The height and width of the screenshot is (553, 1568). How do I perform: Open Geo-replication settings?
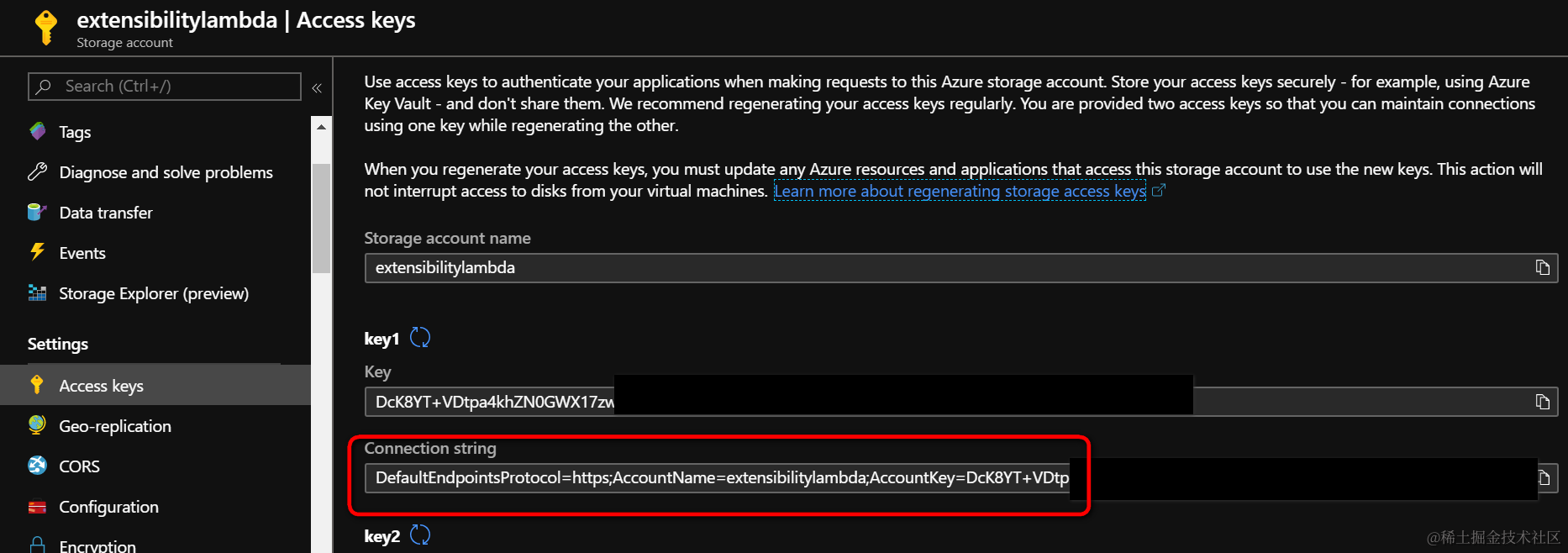point(115,426)
